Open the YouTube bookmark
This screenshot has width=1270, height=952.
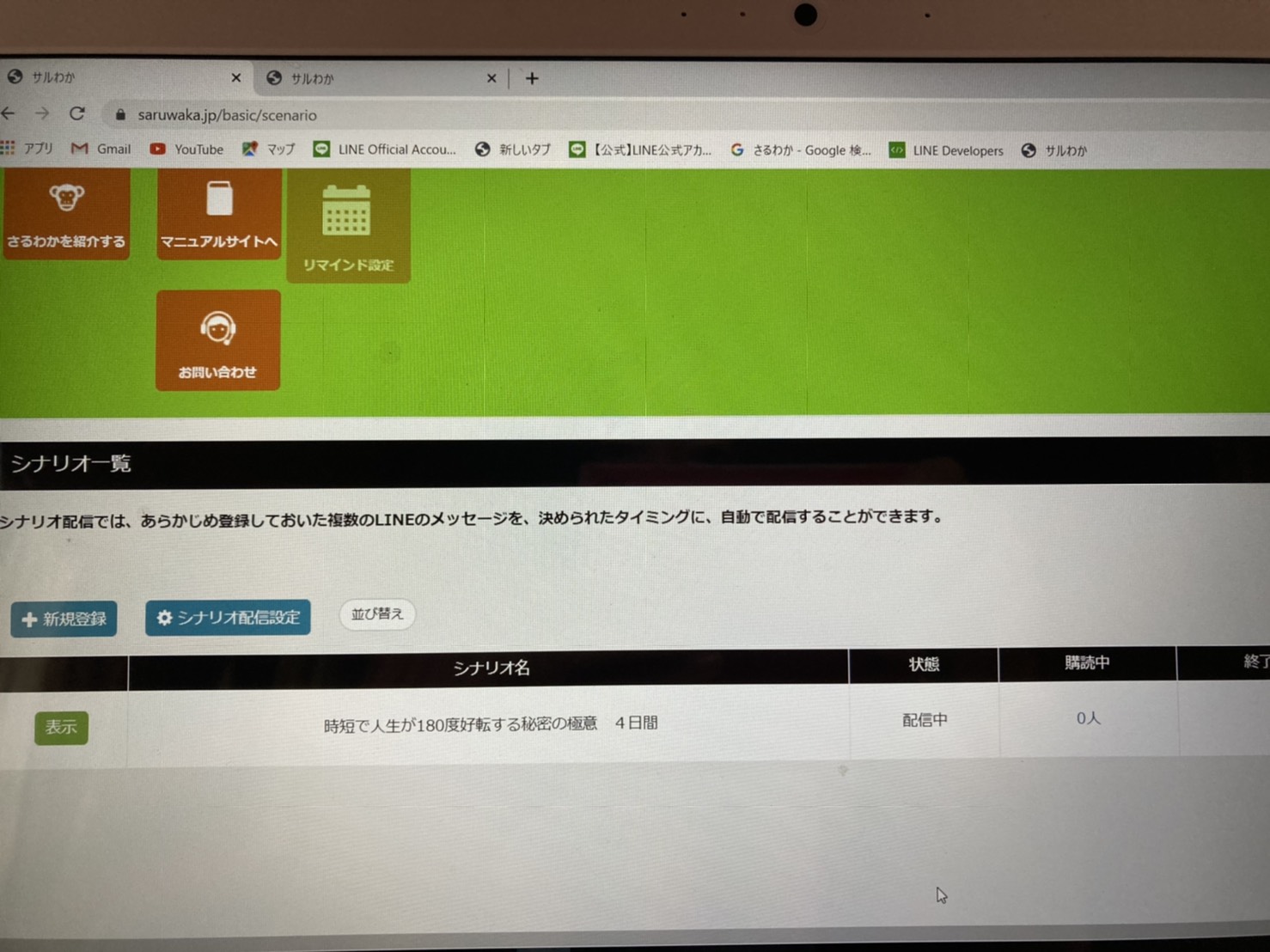(186, 150)
